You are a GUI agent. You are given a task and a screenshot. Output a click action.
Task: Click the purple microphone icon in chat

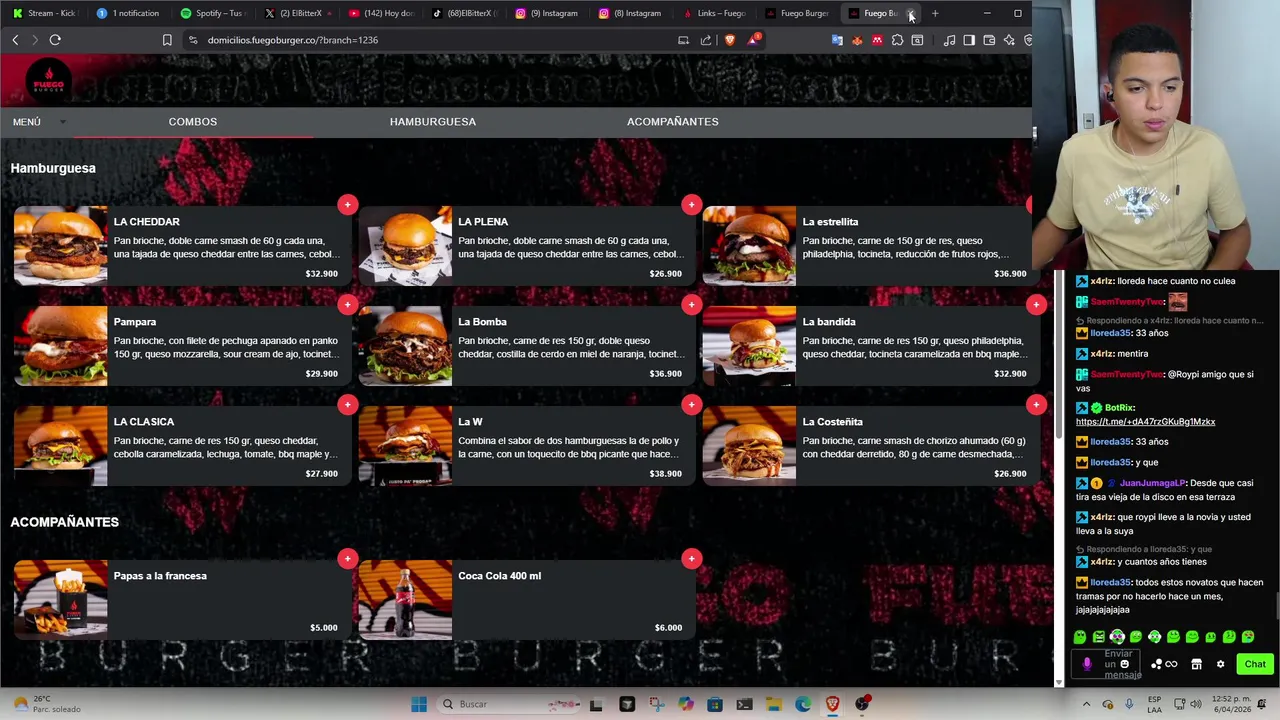point(1087,664)
